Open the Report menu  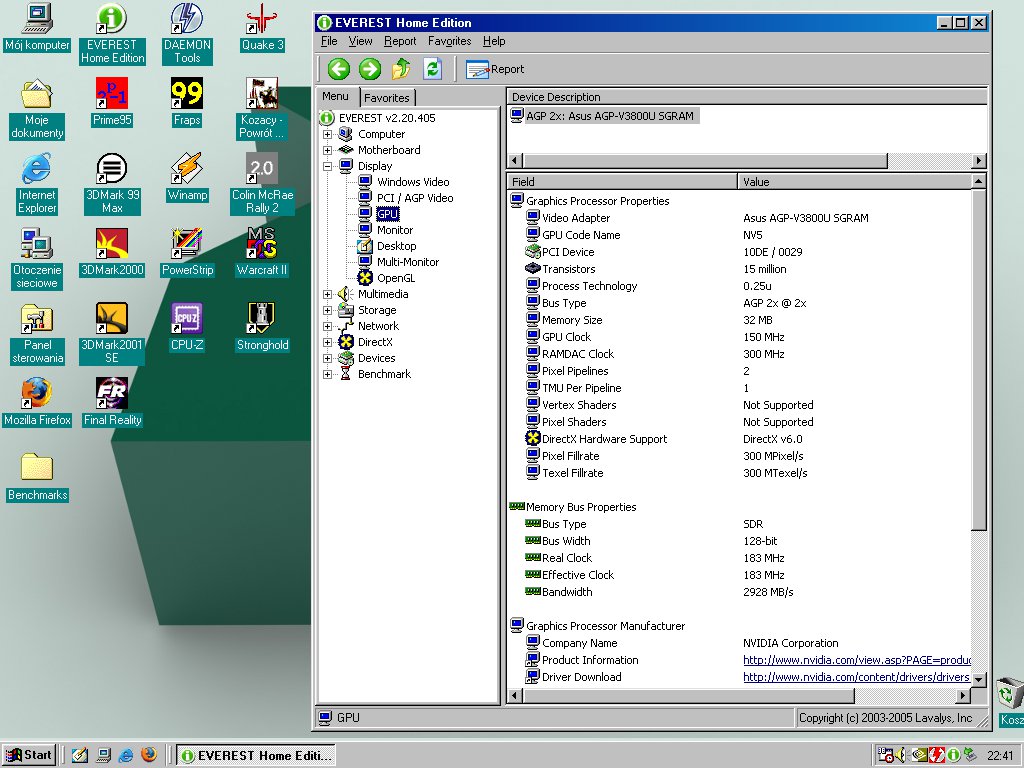(x=400, y=41)
